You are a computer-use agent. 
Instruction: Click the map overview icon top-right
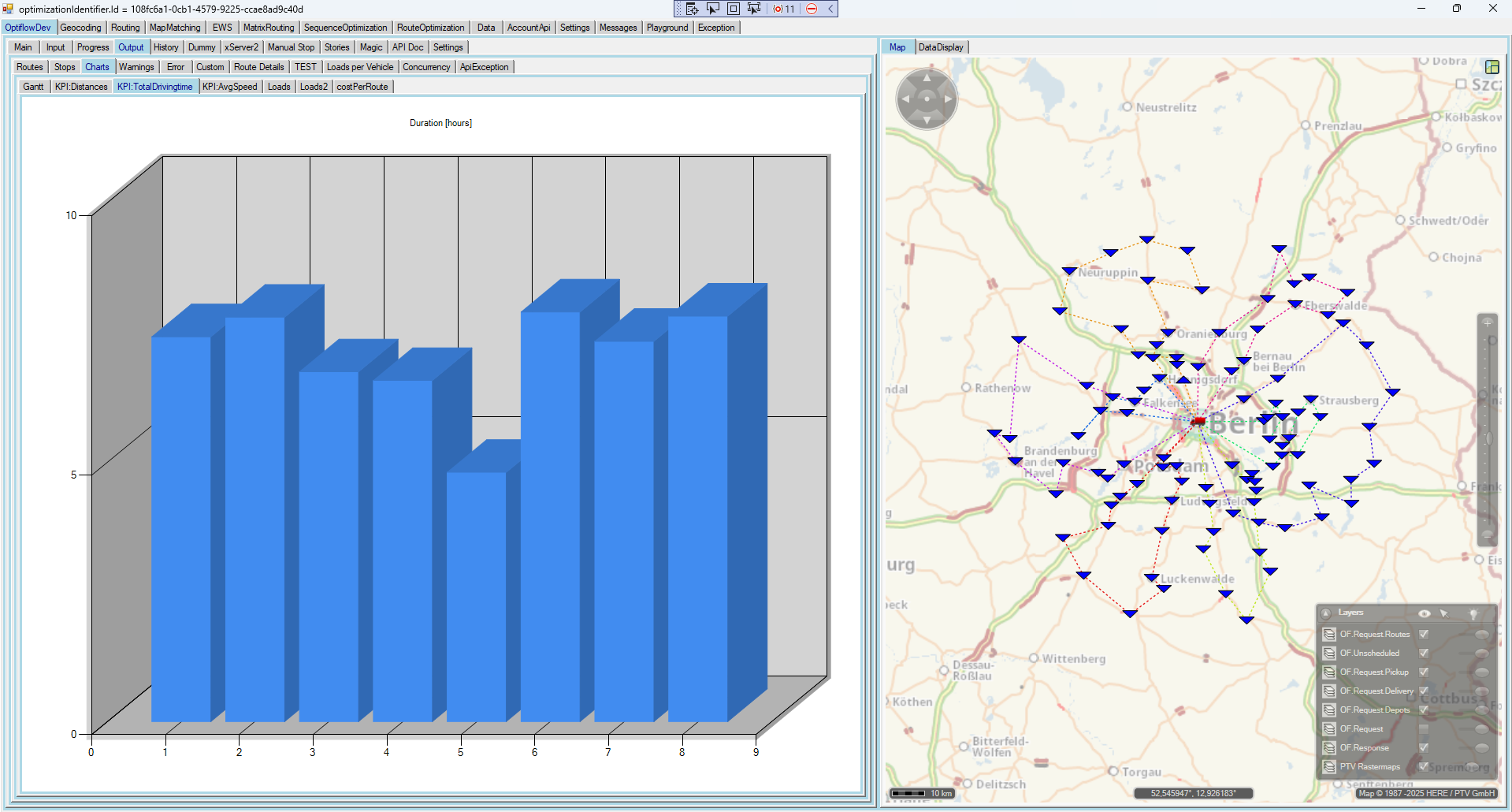1492,67
